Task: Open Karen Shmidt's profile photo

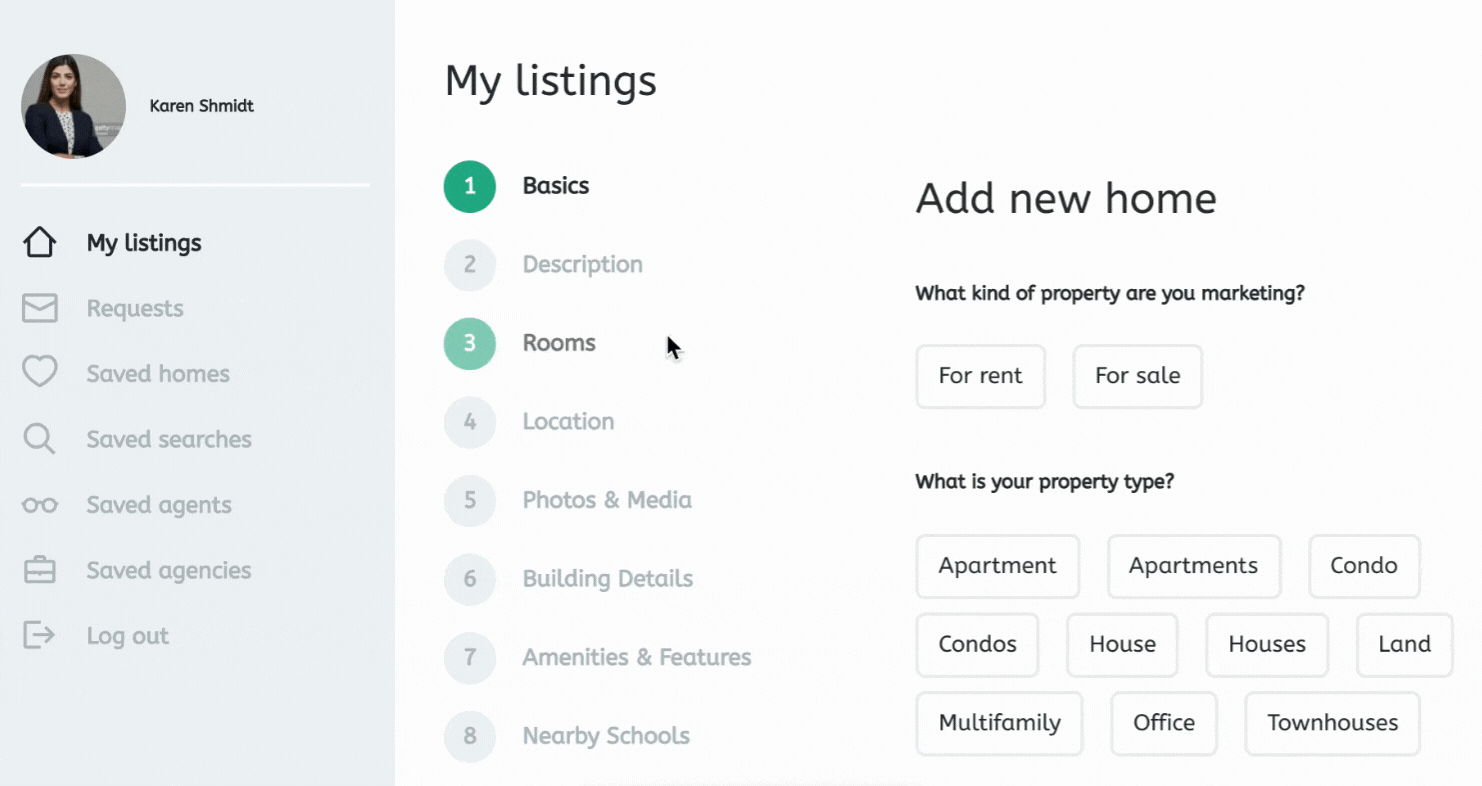Action: click(73, 106)
